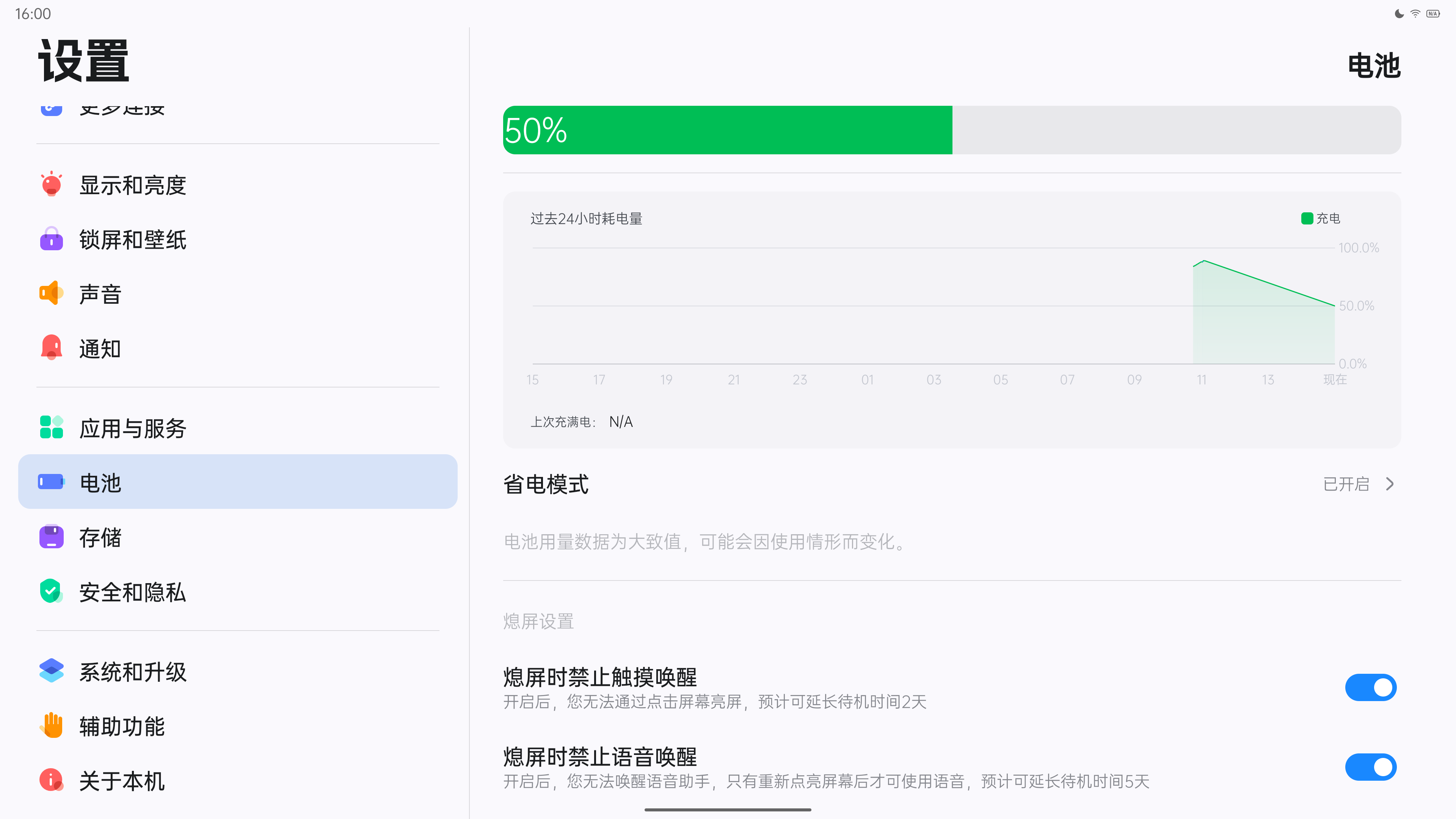Click the battery status bar icon
Screen dimensions: 1456x819
(1433, 14)
